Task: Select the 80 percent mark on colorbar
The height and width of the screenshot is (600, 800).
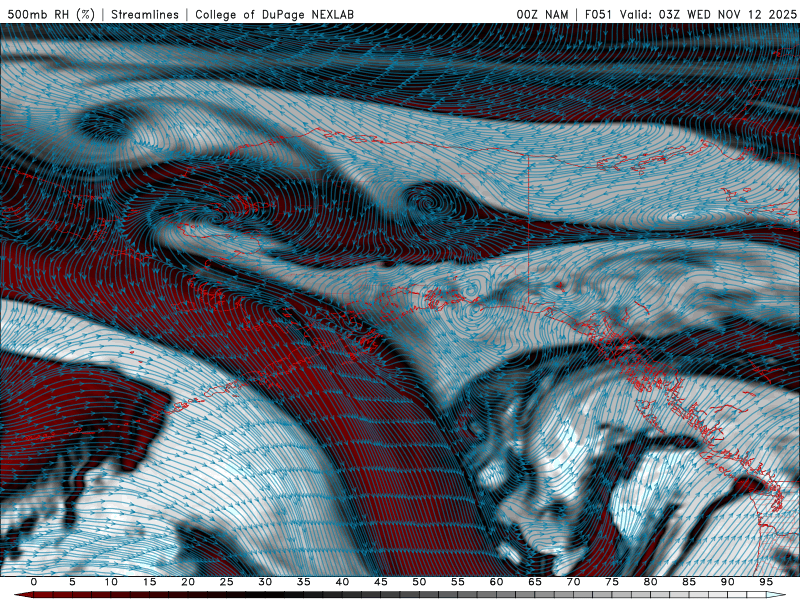Action: coord(650,582)
